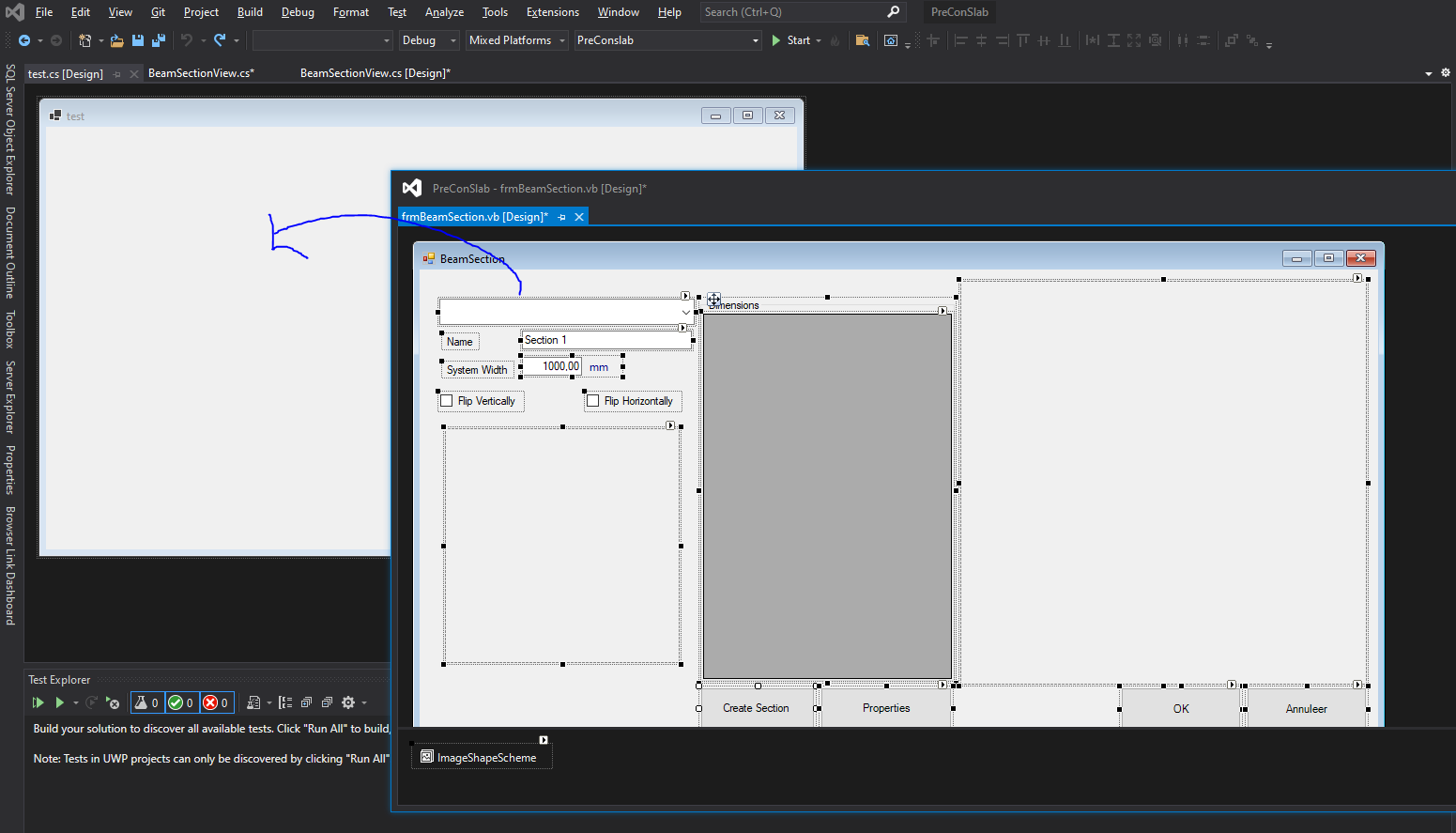
Task: Click the Group By icon in Test Explorer
Action: (x=285, y=702)
